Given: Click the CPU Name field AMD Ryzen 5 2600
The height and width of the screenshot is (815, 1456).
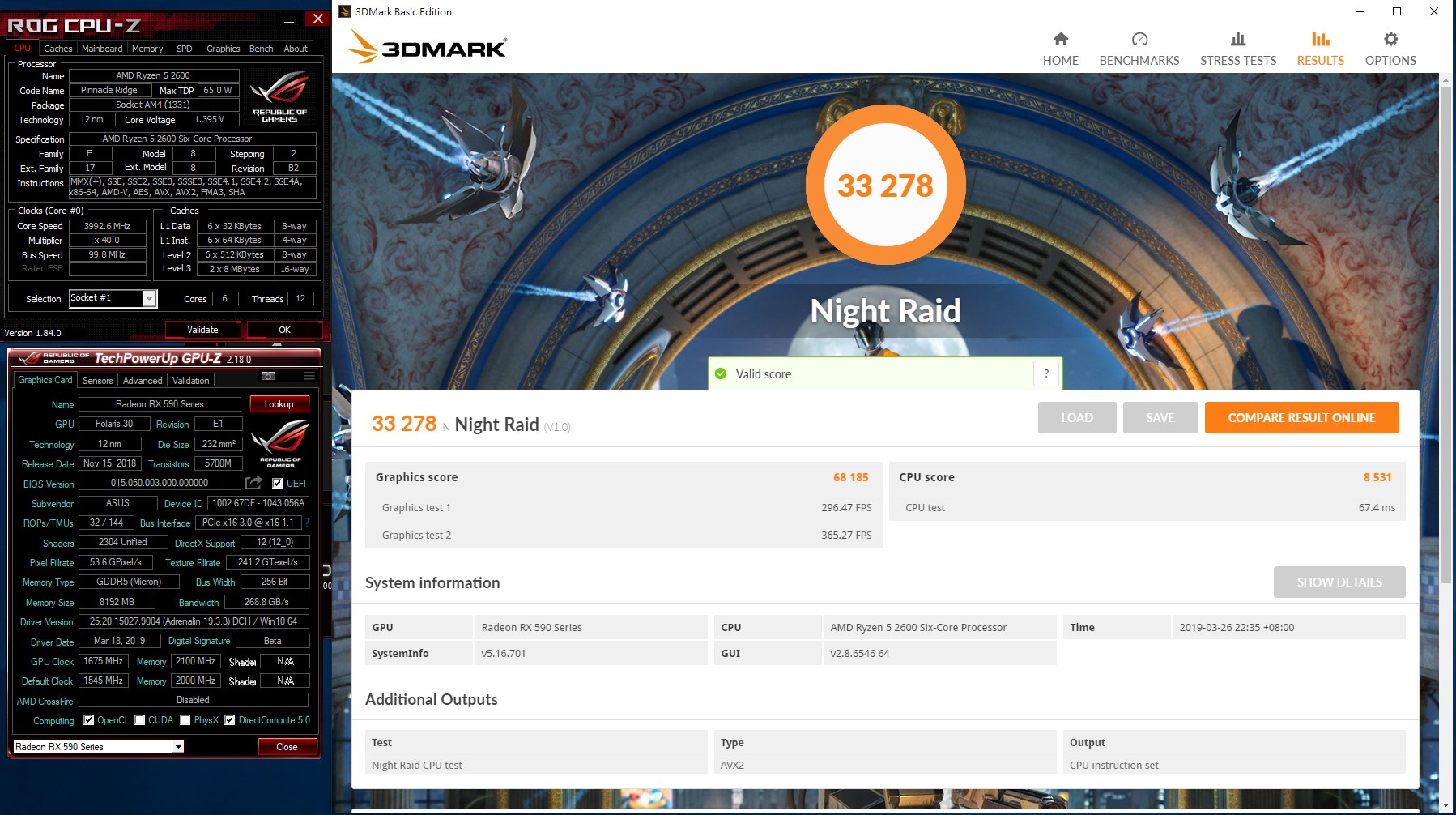Looking at the screenshot, I should click(x=153, y=75).
